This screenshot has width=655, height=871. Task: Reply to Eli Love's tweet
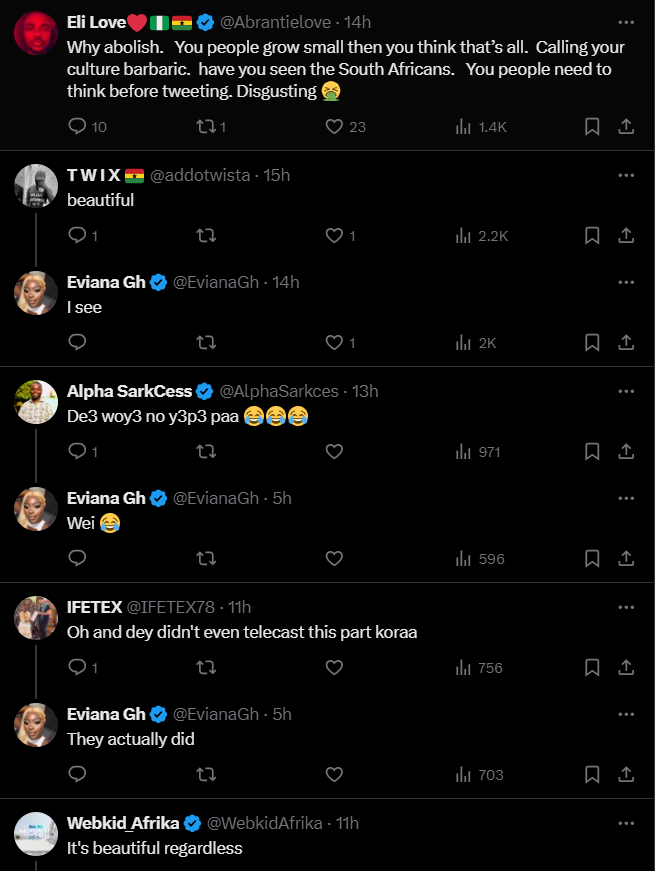[78, 127]
